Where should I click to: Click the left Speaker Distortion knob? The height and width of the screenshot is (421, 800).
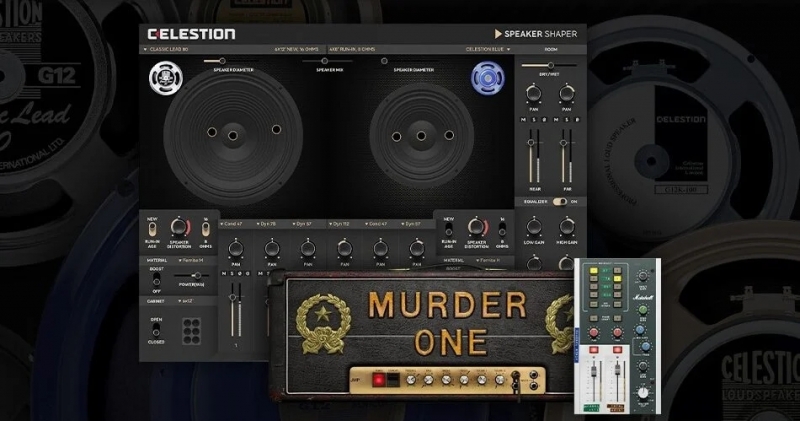click(179, 227)
